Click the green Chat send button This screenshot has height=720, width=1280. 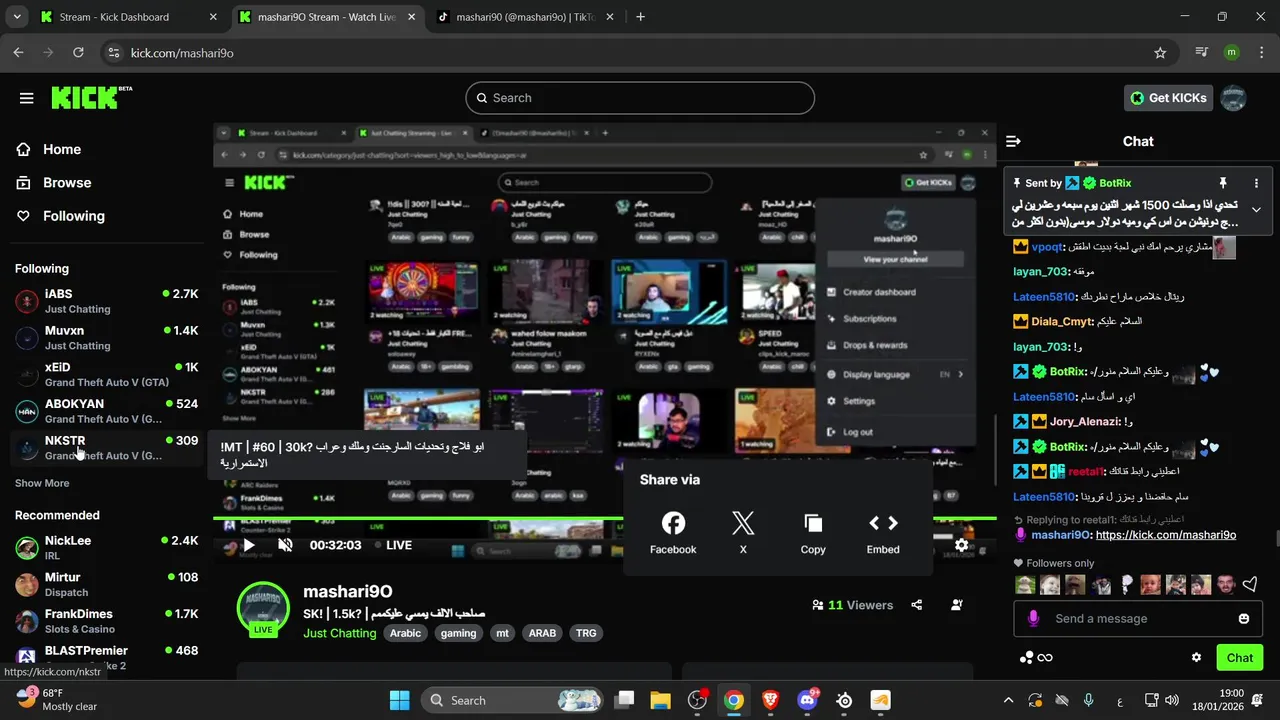click(1239, 658)
